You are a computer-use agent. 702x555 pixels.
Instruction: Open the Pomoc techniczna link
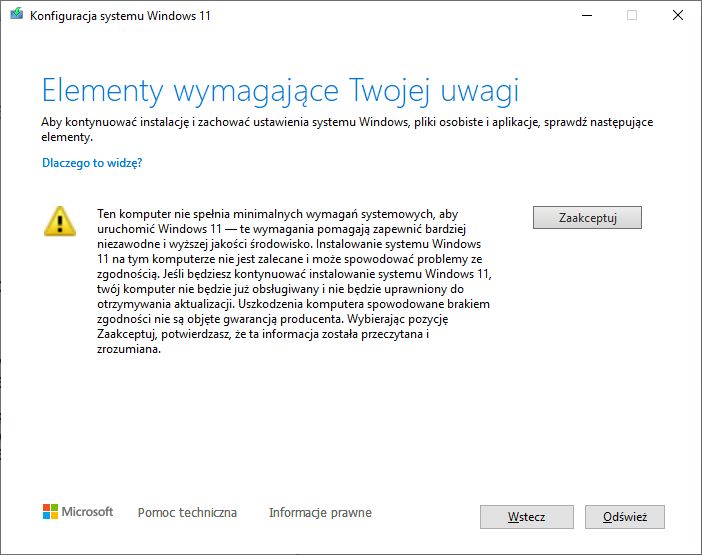point(187,512)
